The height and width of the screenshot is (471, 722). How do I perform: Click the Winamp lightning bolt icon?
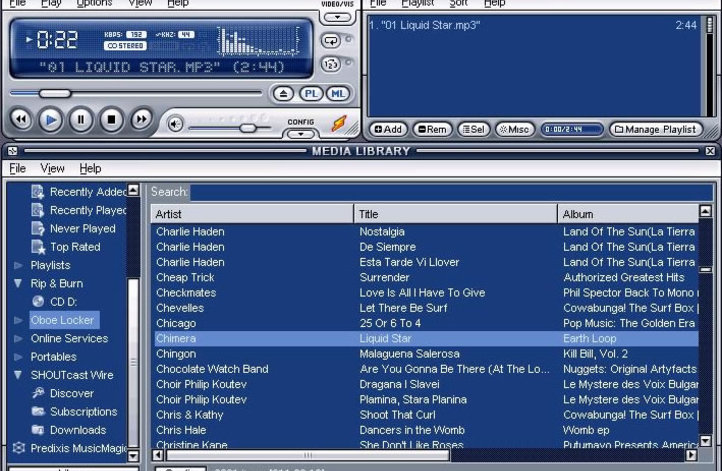[339, 123]
